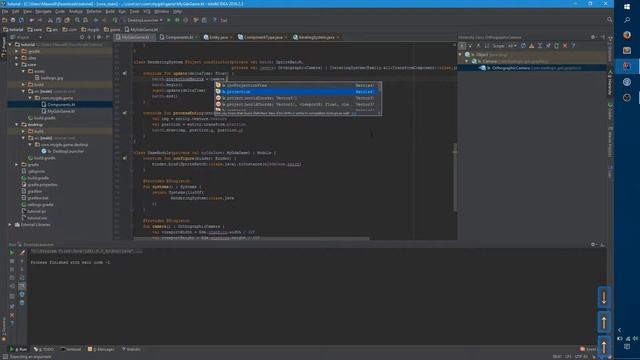Click MyGdxGame.kt breadcrumb in navigation bar

[x=141, y=29]
